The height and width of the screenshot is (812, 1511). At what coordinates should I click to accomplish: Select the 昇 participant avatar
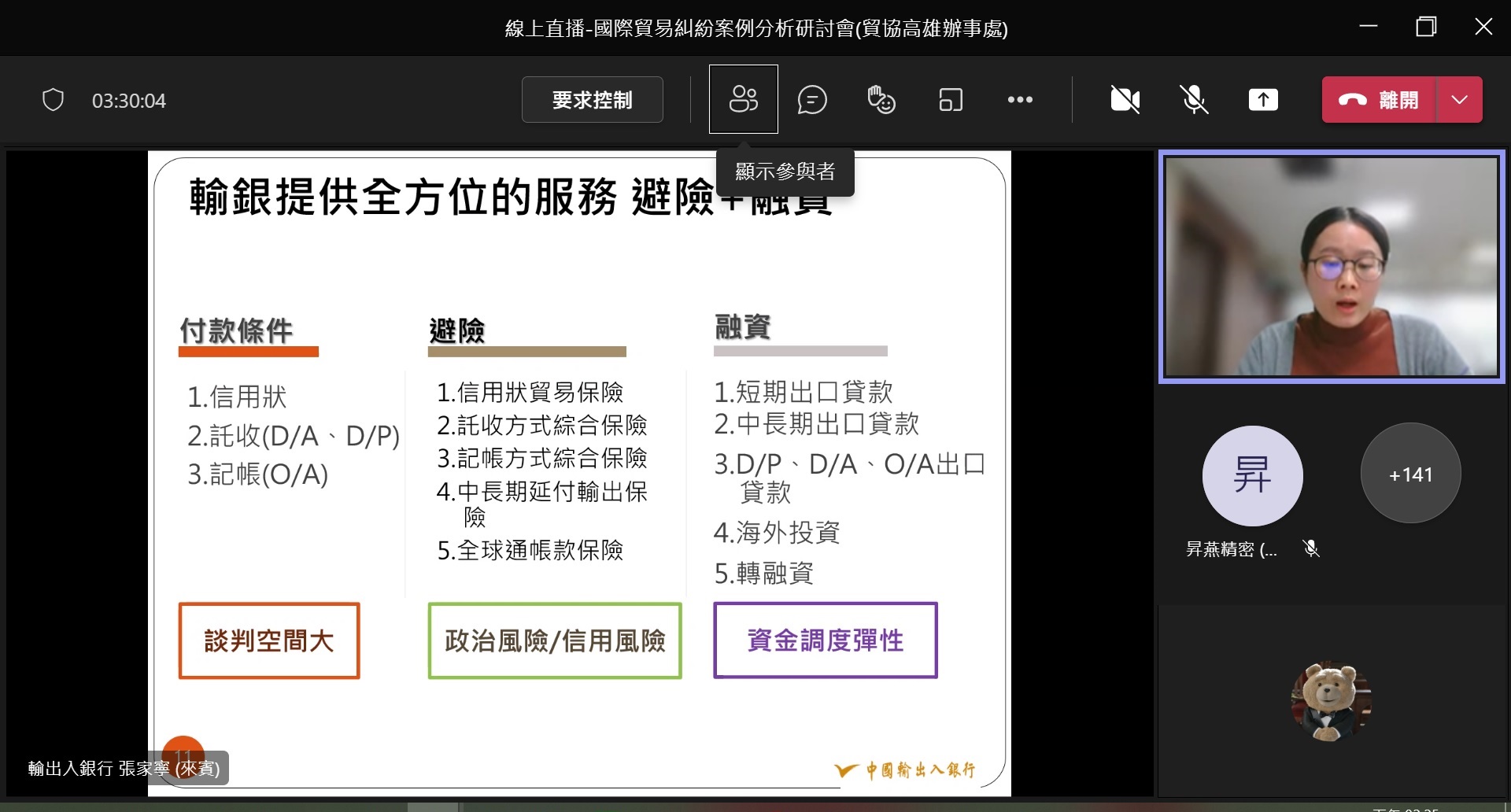tap(1251, 475)
